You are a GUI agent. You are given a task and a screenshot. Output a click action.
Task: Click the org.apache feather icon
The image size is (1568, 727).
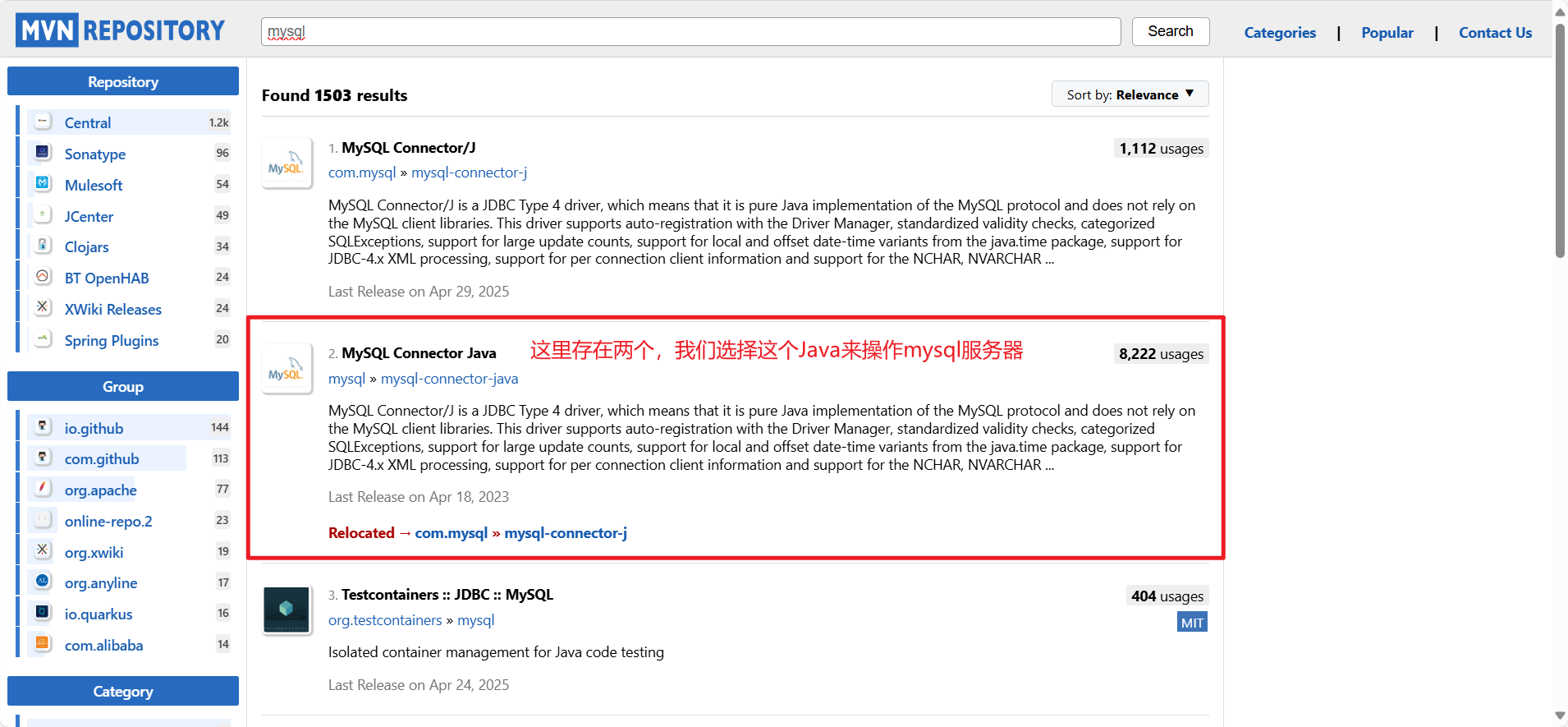(43, 488)
